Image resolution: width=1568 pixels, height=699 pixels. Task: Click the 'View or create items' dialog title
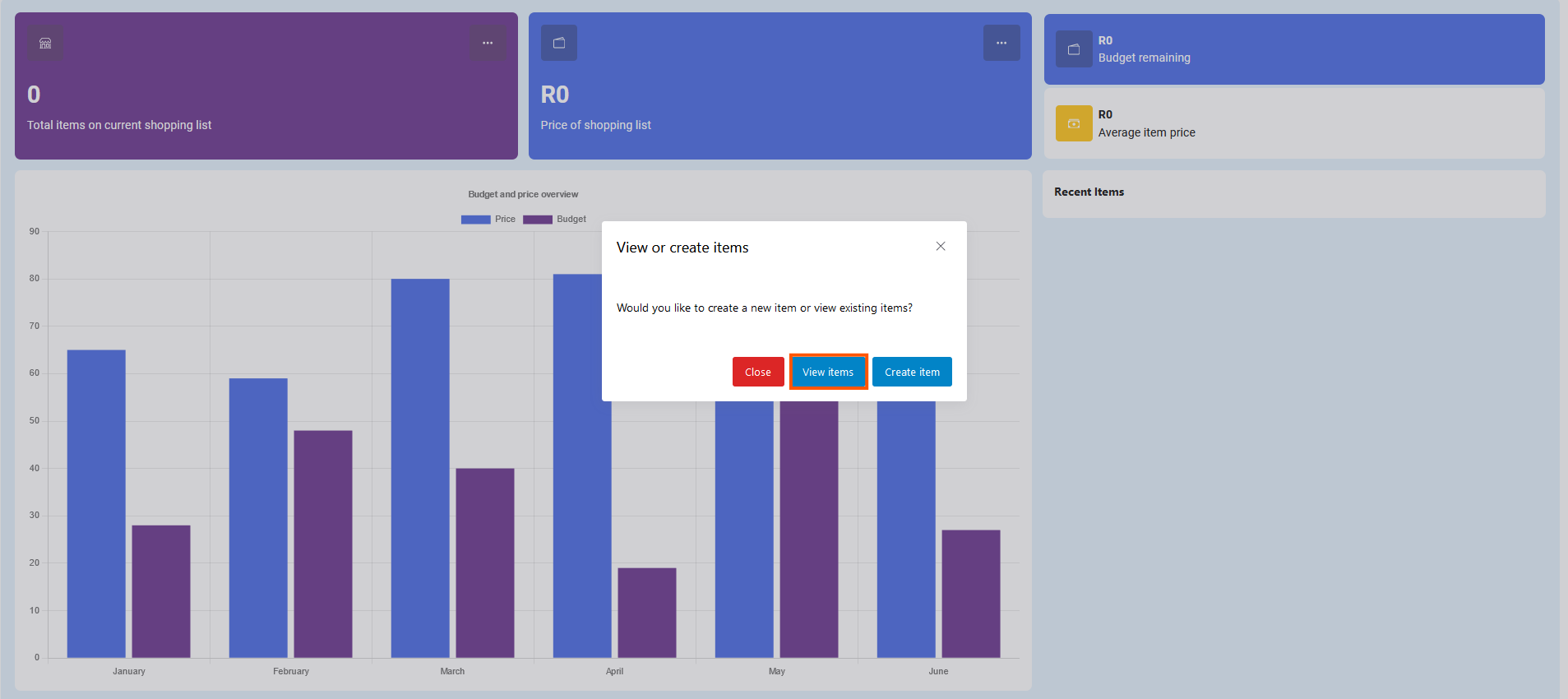682,248
